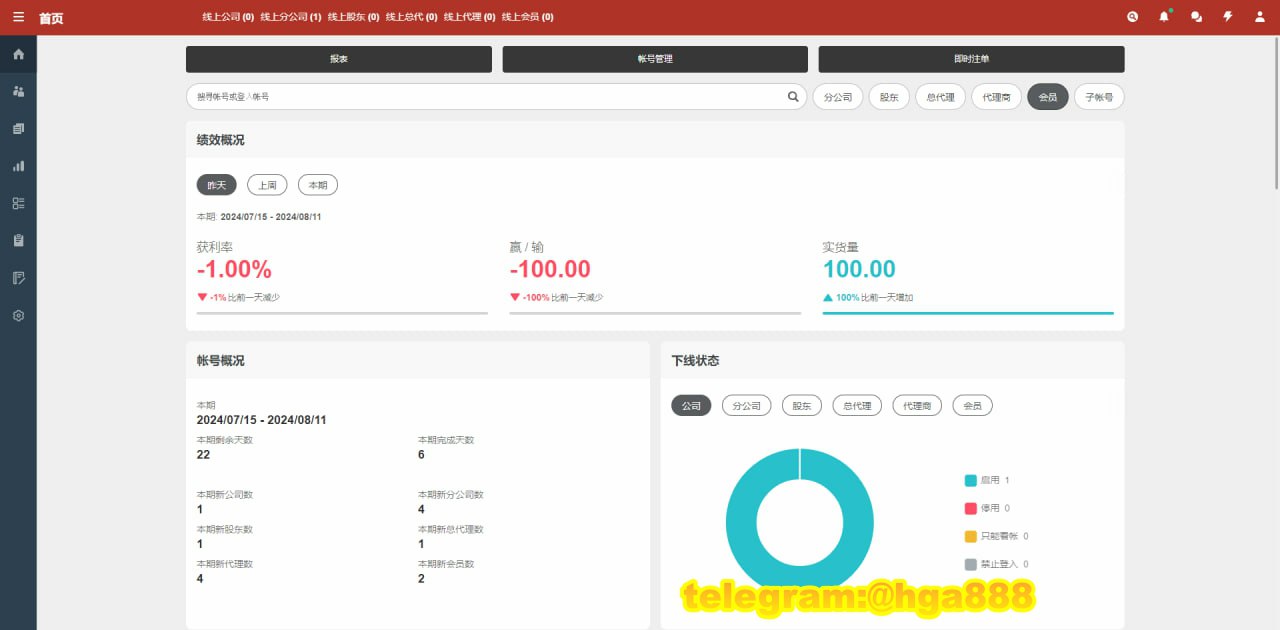The width and height of the screenshot is (1280, 630).
Task: Click the teal 启用 legend swatch
Action: (970, 481)
